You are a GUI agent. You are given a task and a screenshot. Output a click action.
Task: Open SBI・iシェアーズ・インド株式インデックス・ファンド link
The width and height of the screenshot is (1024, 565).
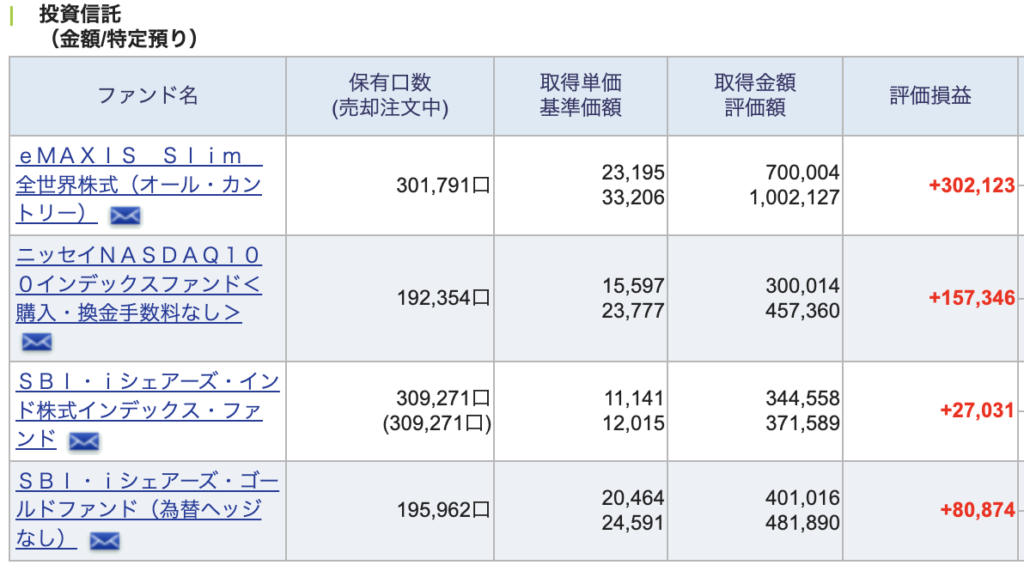pos(148,396)
